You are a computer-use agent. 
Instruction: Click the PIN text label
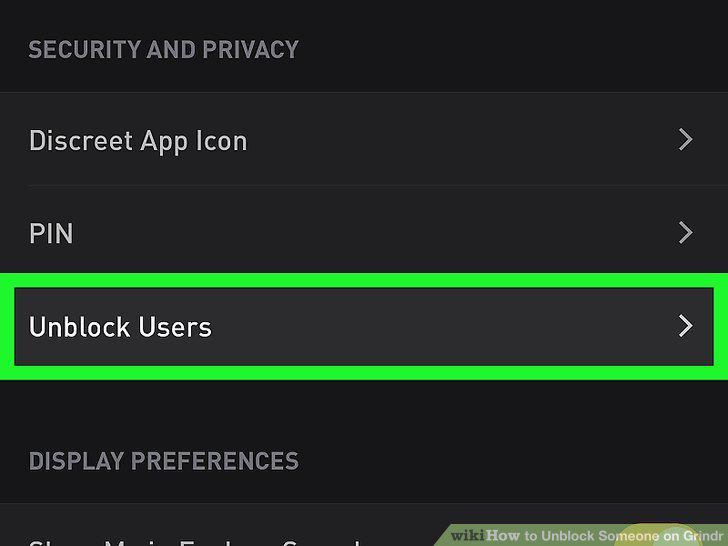51,233
